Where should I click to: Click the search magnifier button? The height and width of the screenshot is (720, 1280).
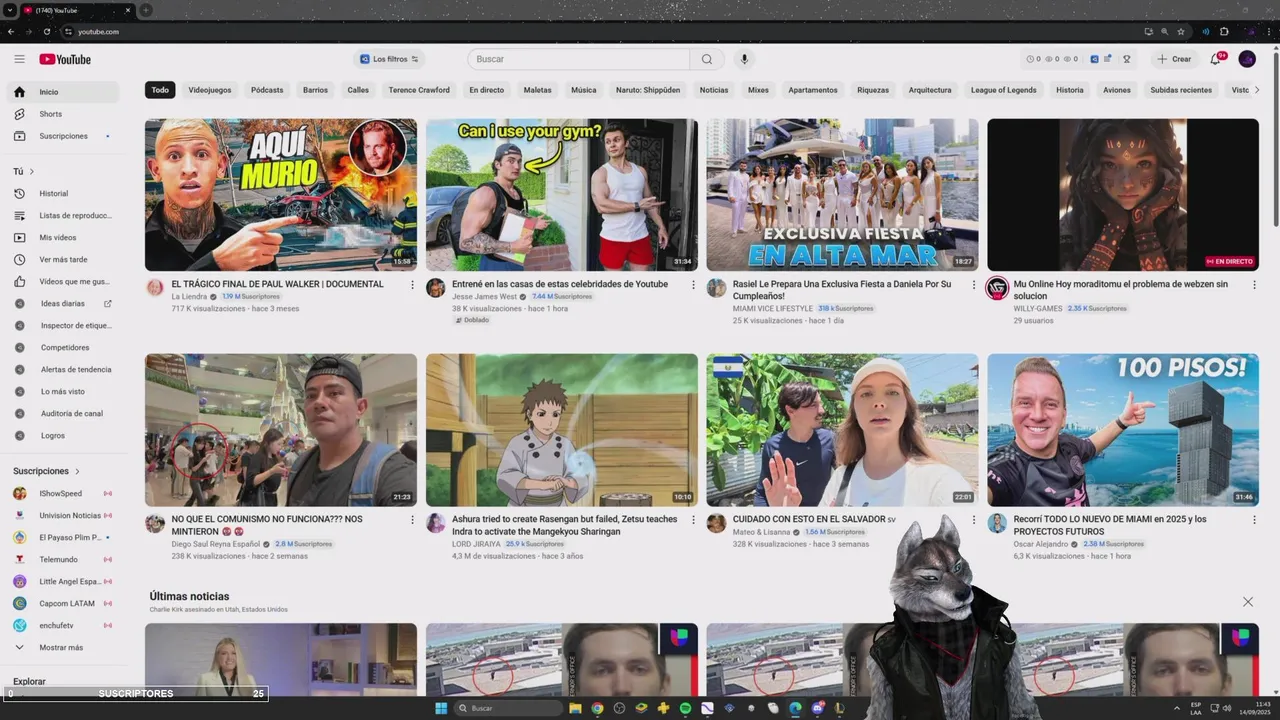707,59
